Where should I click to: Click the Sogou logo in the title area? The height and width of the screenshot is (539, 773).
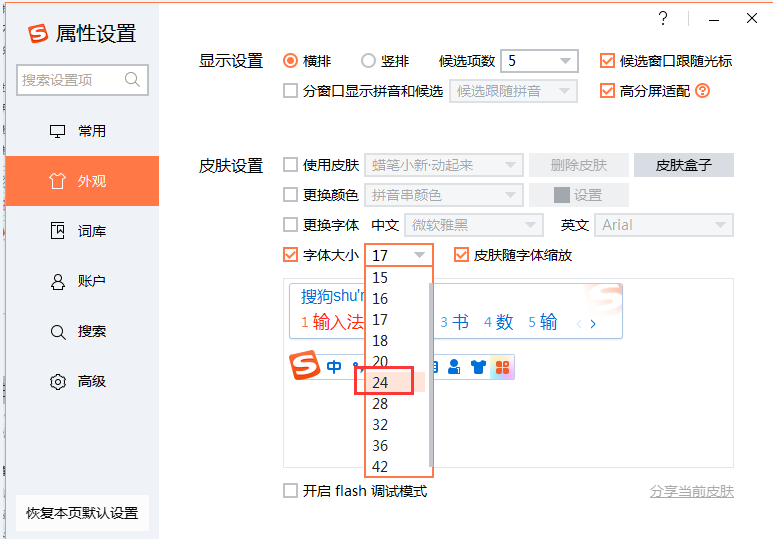38,34
